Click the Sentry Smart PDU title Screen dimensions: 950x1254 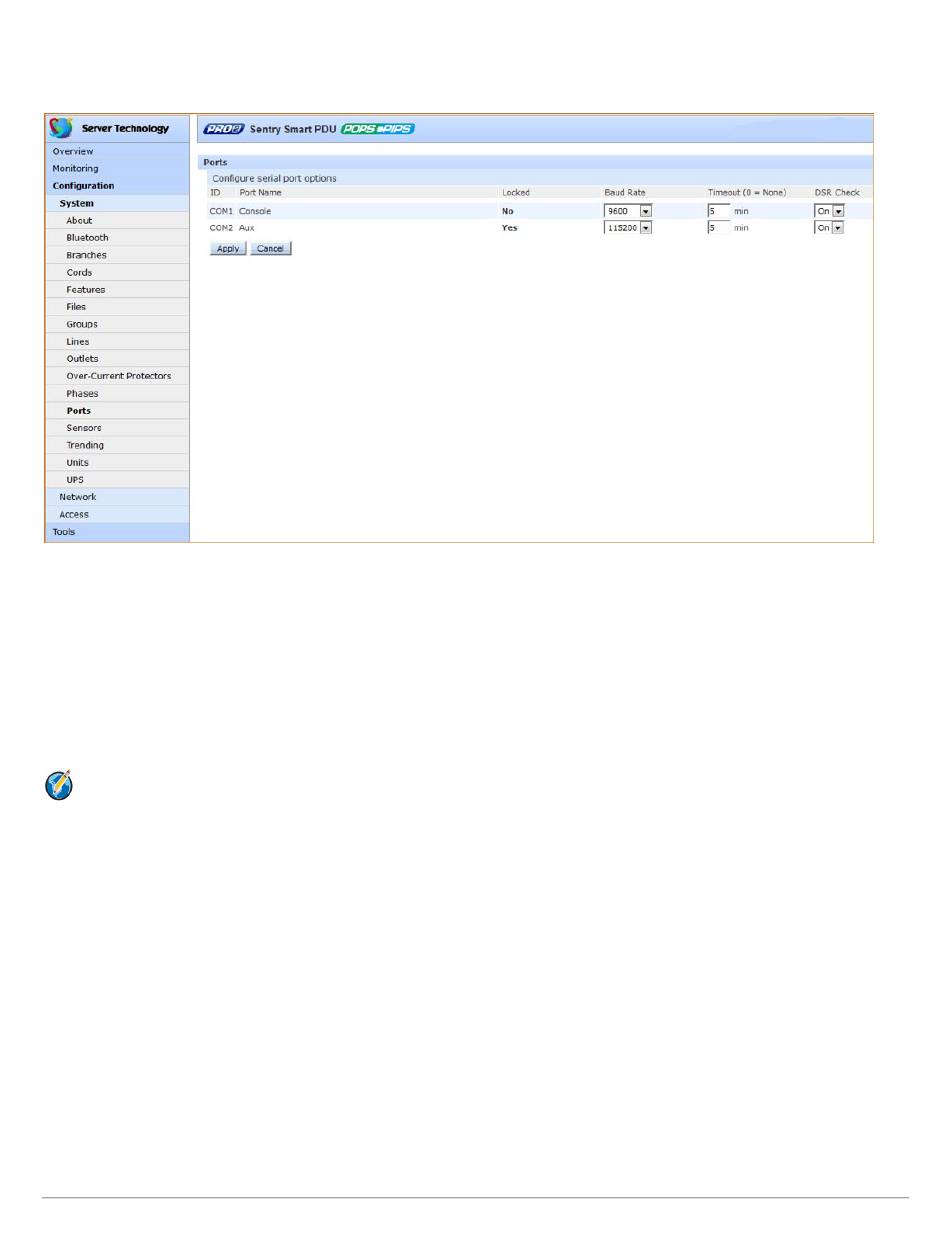[x=292, y=129]
